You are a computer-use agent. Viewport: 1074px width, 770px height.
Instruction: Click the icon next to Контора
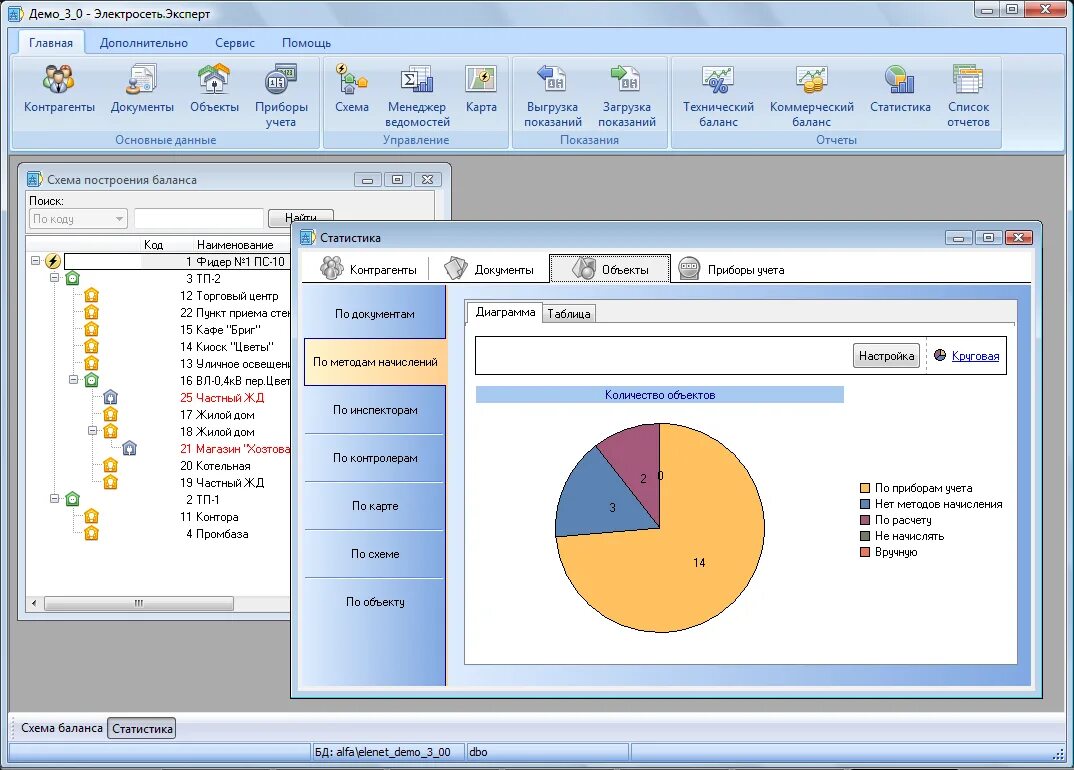click(x=92, y=517)
